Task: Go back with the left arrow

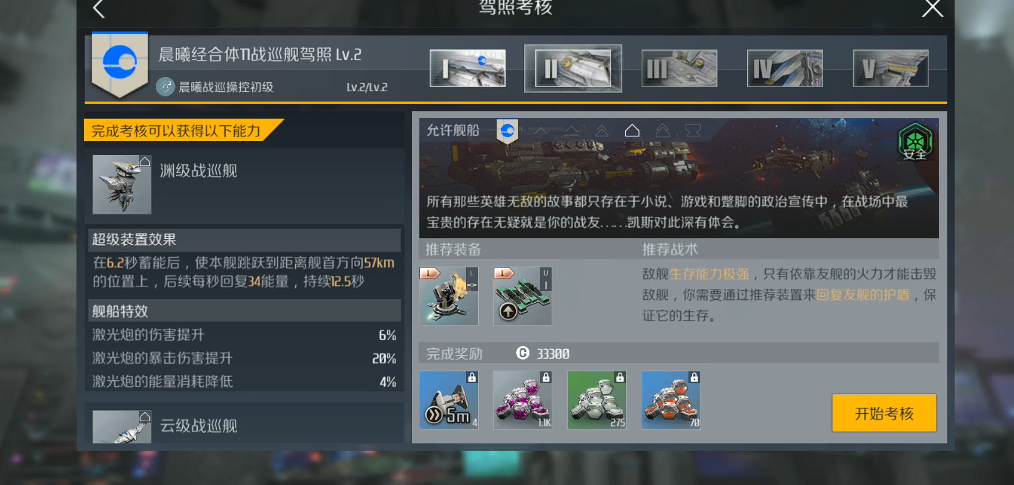Action: [x=98, y=8]
